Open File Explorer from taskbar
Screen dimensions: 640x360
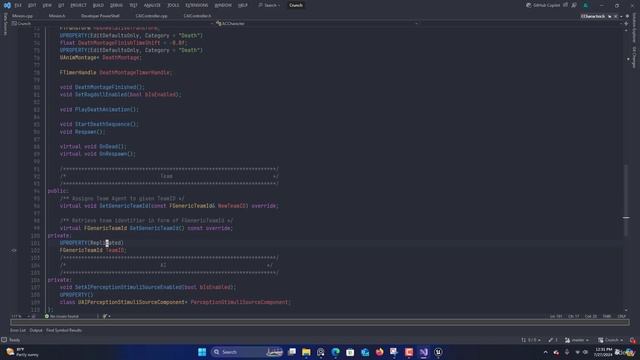(306, 352)
